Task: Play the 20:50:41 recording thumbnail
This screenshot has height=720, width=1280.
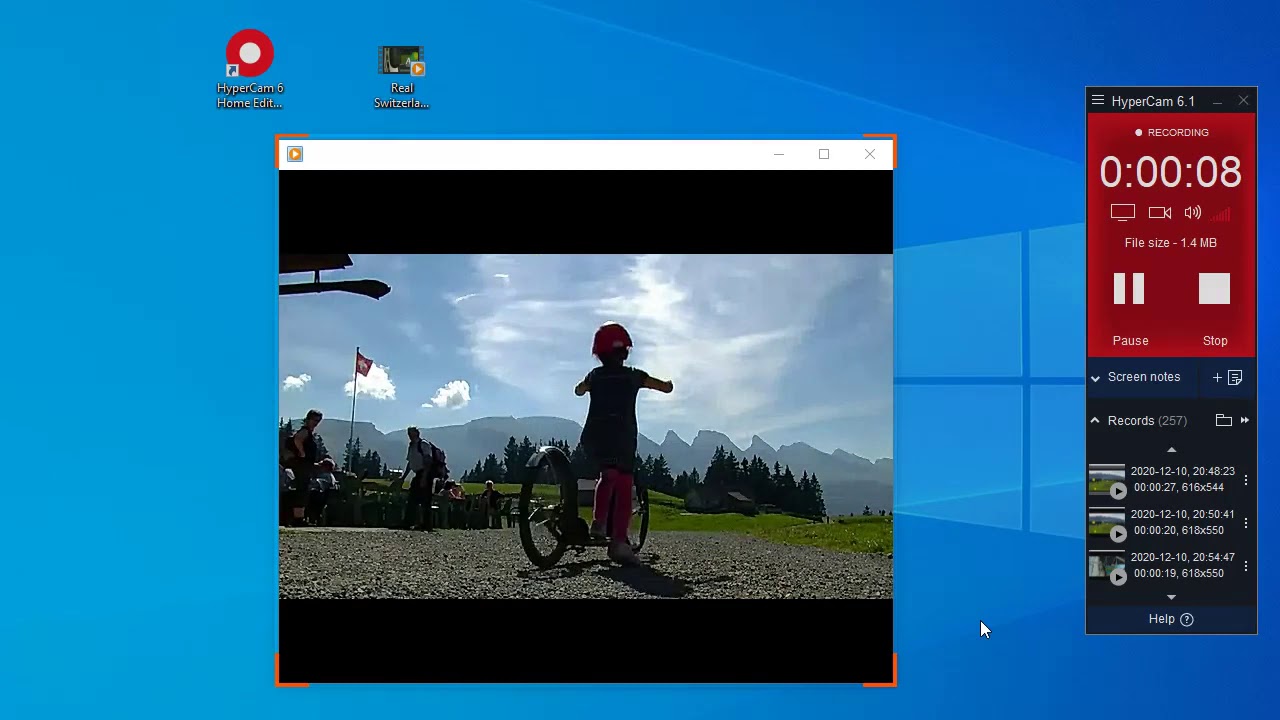Action: 1107,523
